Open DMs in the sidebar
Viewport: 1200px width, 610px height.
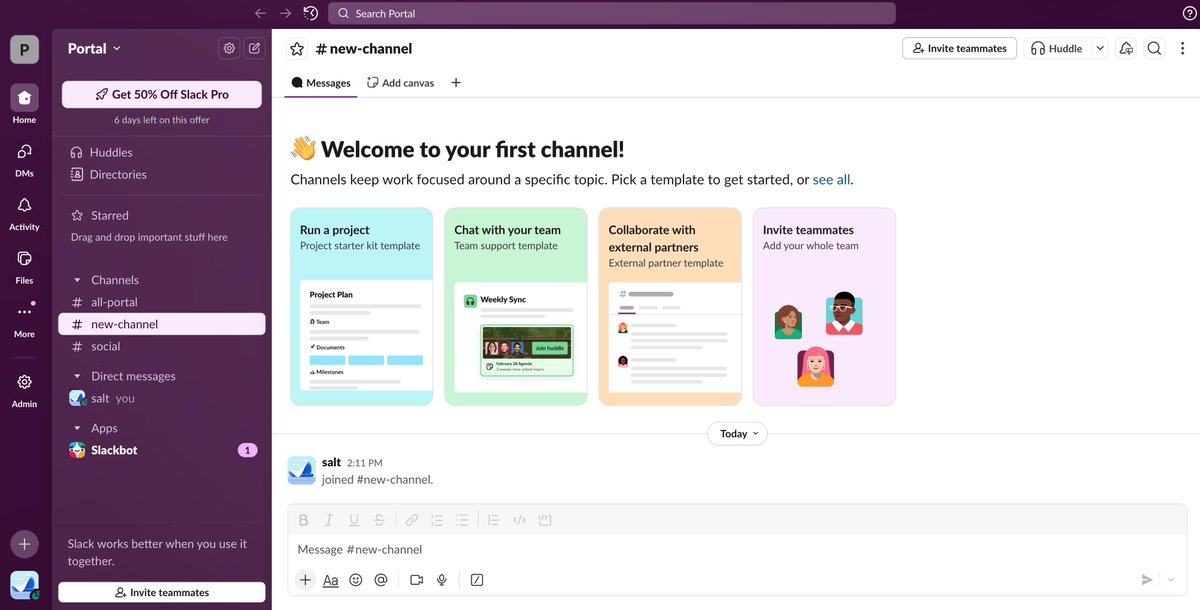coord(24,159)
